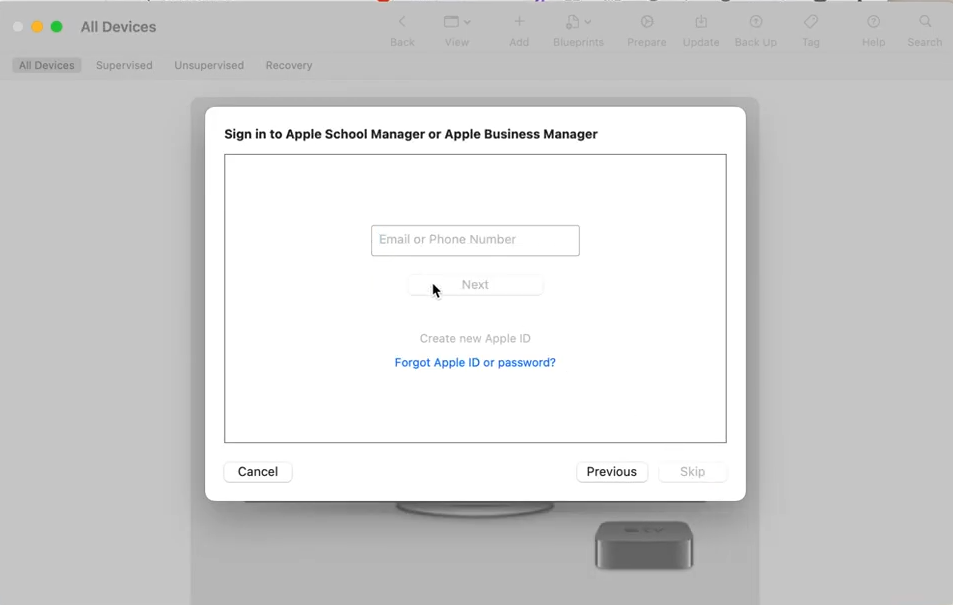Click the All Devices window title
The image size is (953, 605).
point(119,27)
